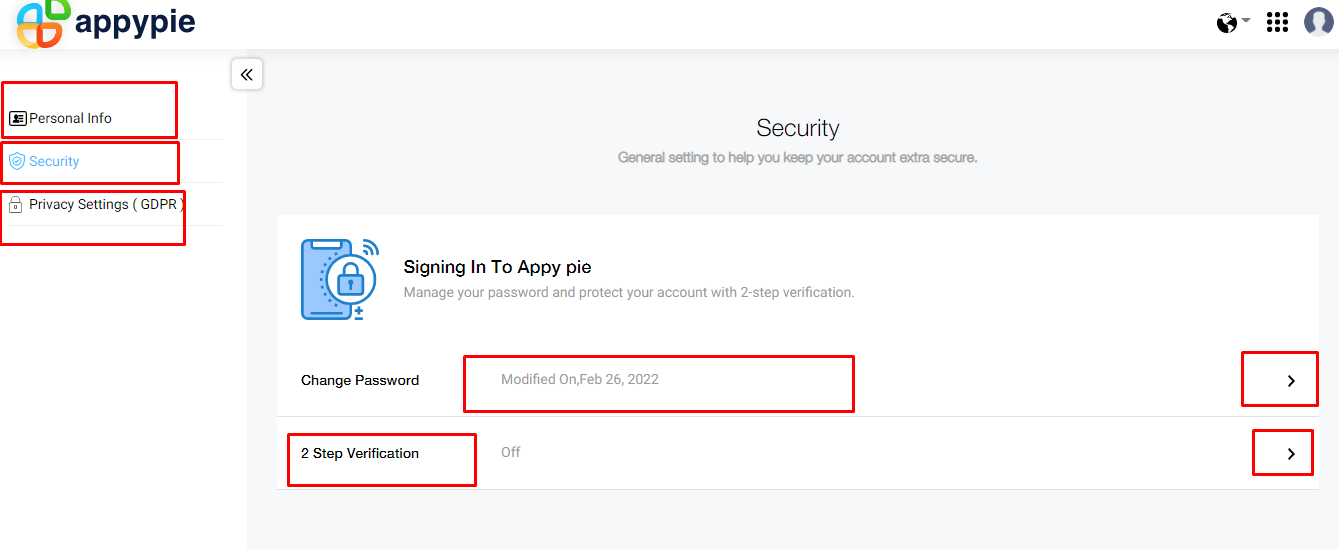
Task: Click the Security shield icon in sidebar
Action: [x=17, y=161]
